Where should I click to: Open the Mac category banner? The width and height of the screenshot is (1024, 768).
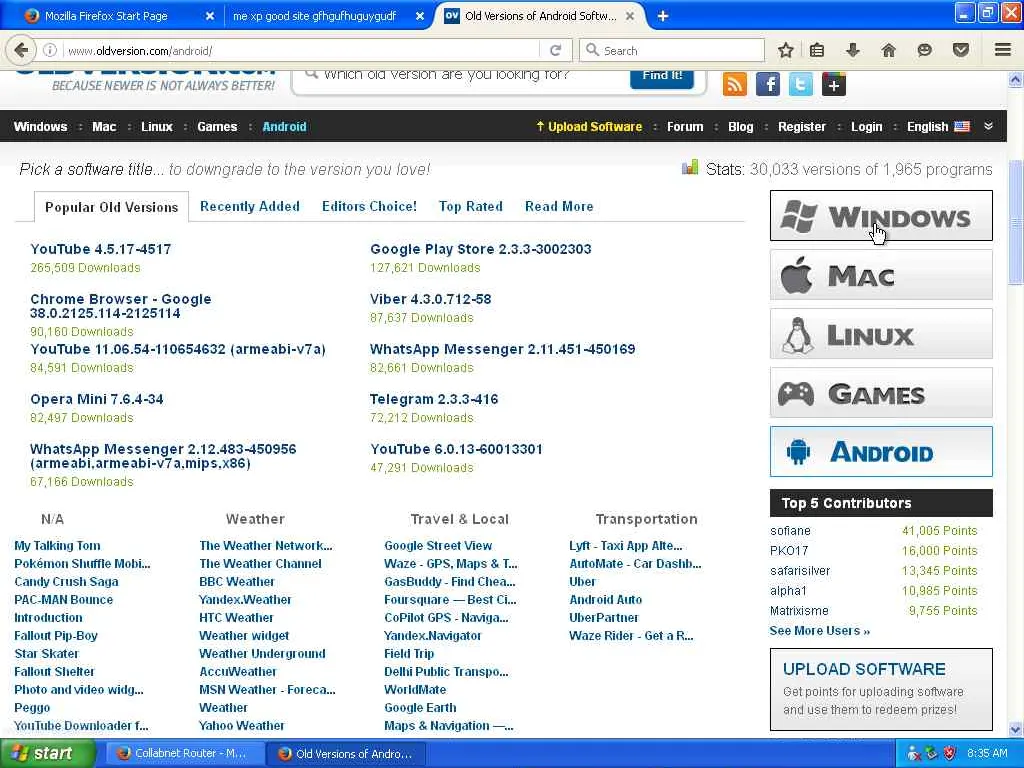point(881,275)
